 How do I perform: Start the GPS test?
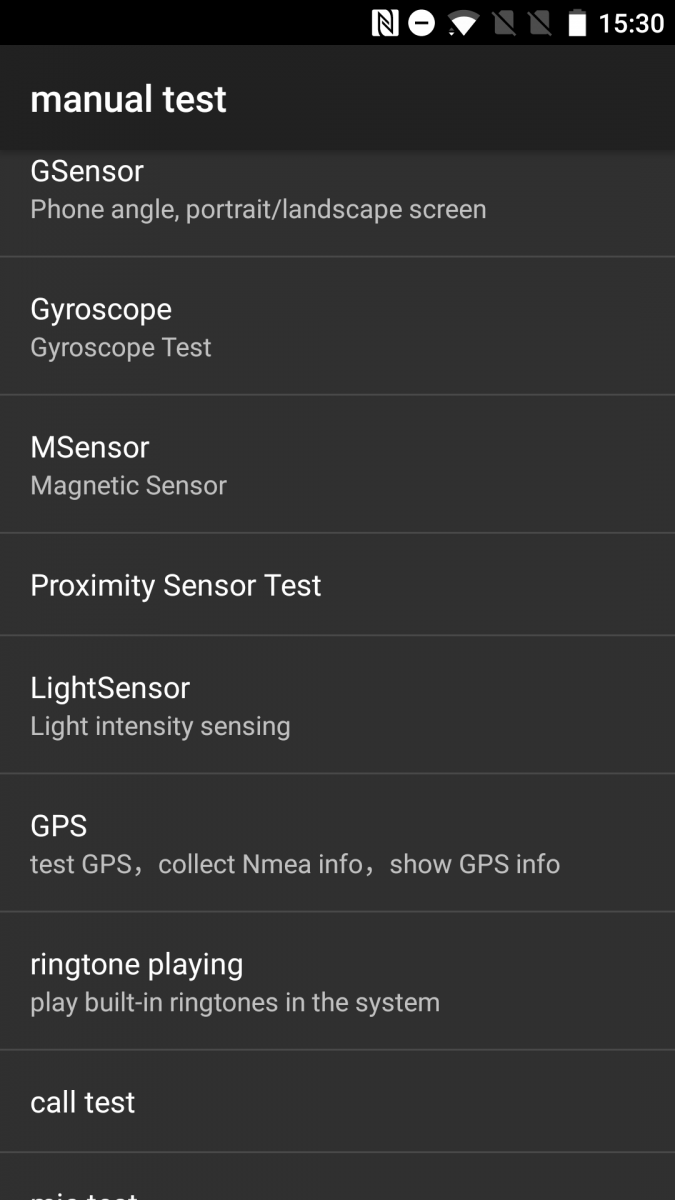pyautogui.click(x=337, y=843)
